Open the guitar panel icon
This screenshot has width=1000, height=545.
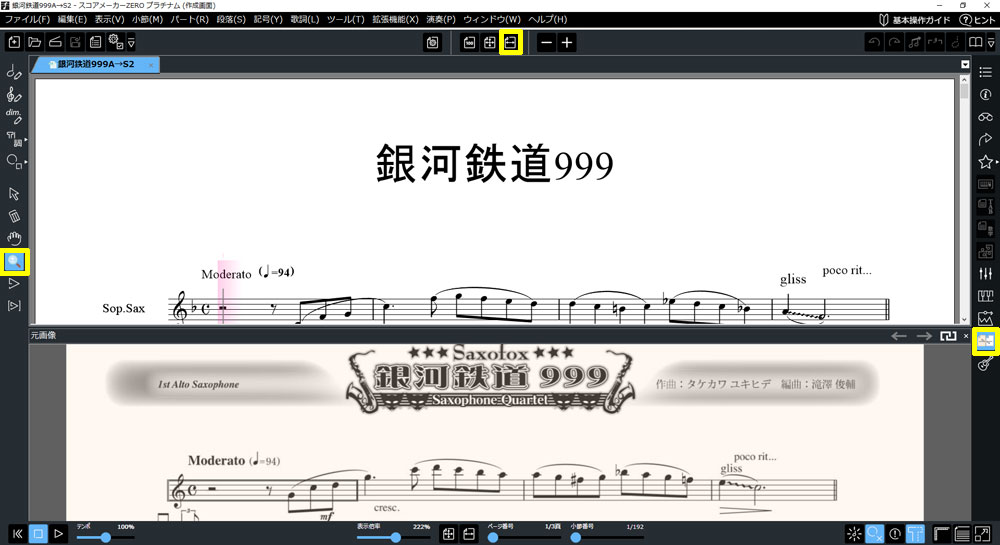(985, 363)
